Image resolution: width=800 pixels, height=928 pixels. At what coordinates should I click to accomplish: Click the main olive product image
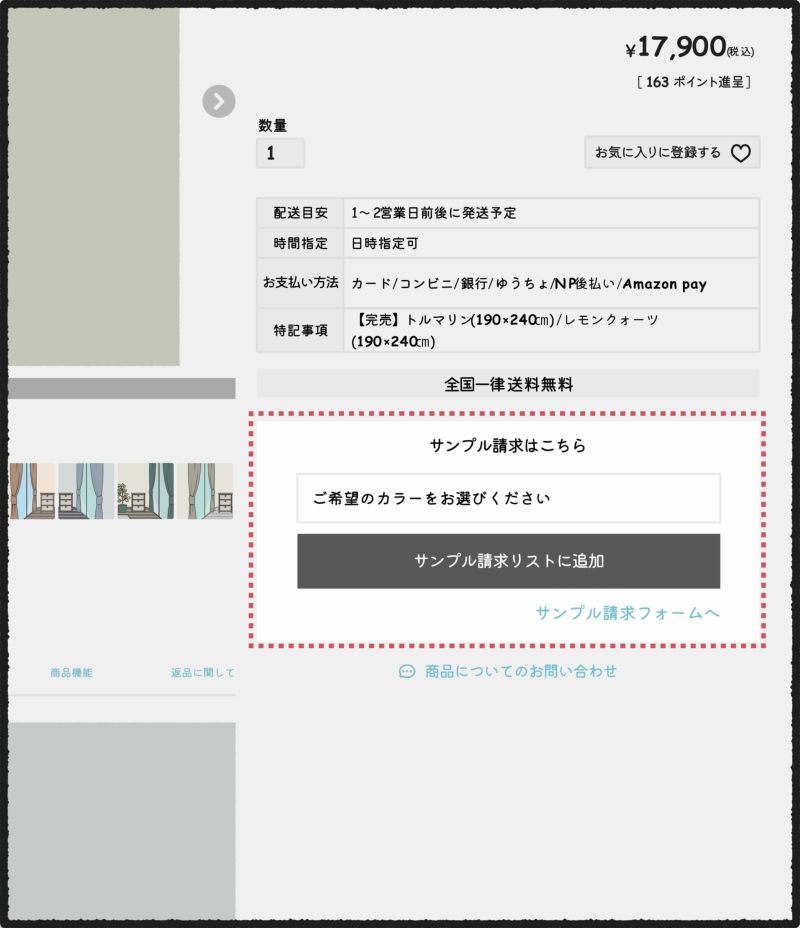click(x=93, y=187)
